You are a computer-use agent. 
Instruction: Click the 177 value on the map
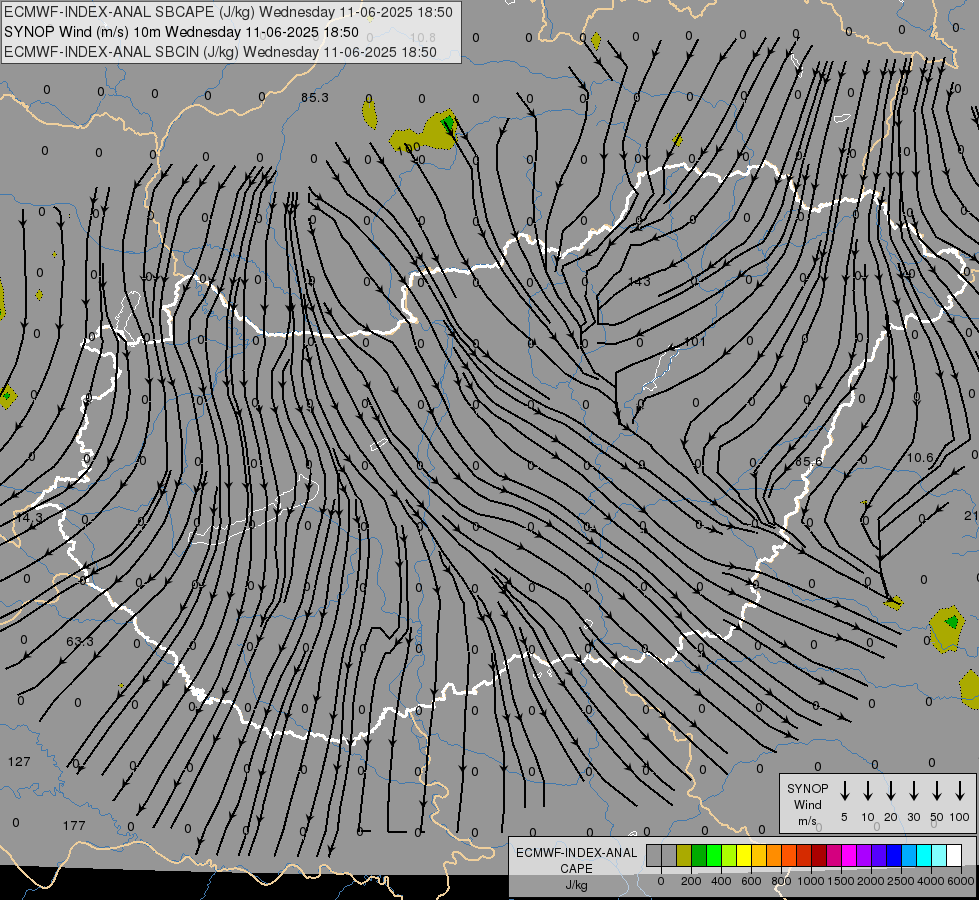(x=74, y=826)
